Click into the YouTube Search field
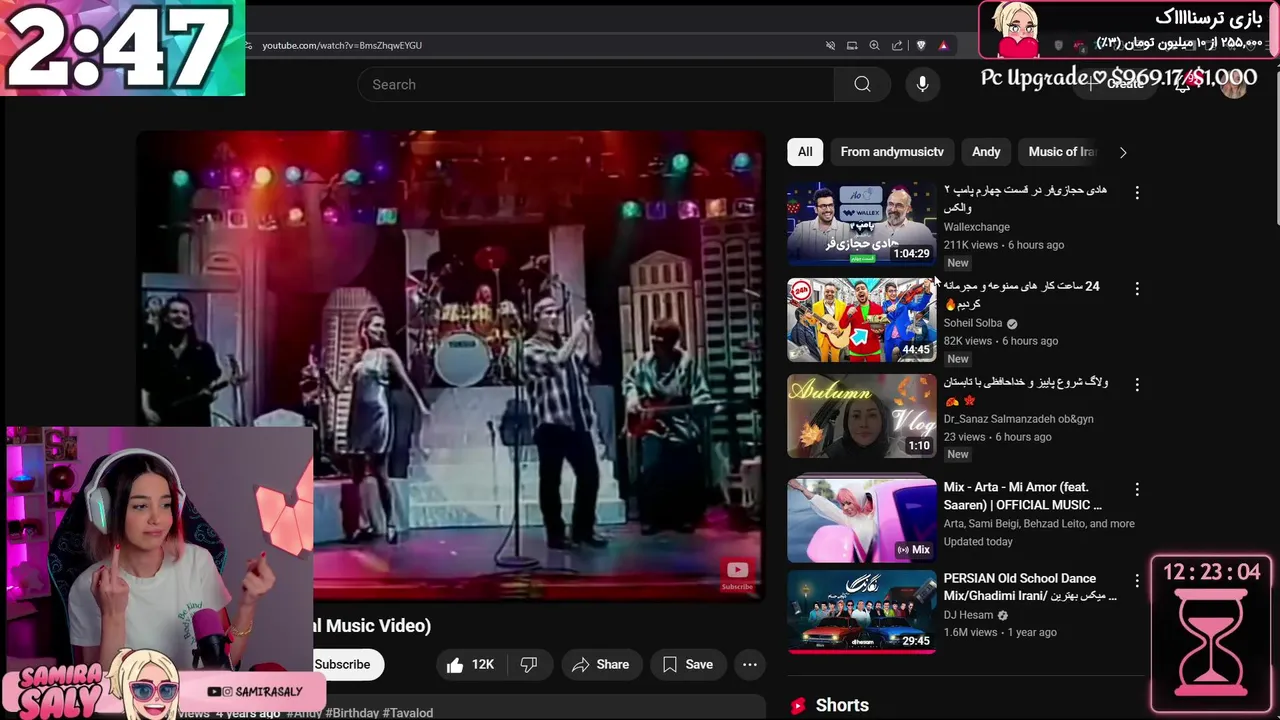Viewport: 1280px width, 720px height. pyautogui.click(x=596, y=85)
